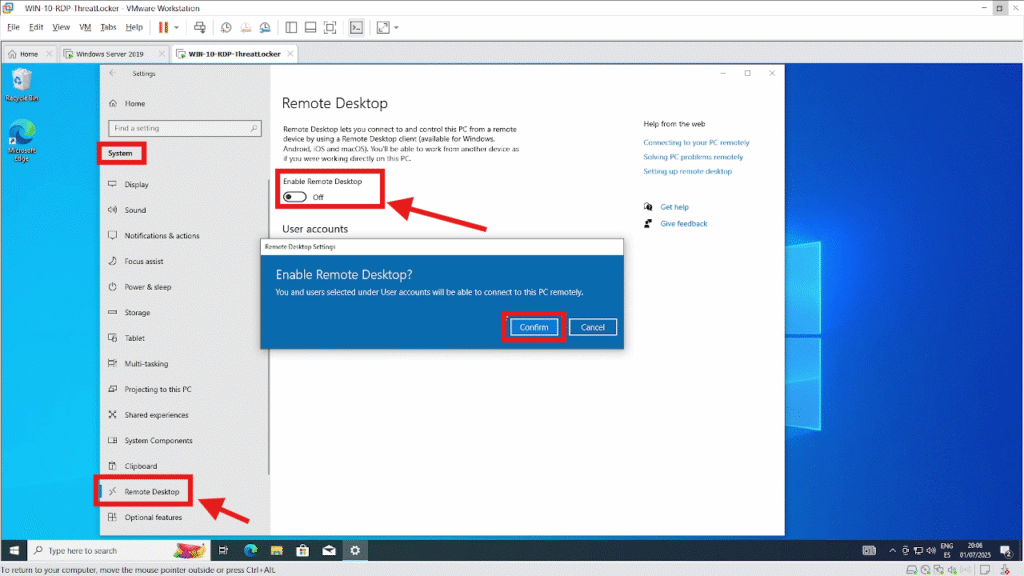Open File Explorer on taskbar
The height and width of the screenshot is (576, 1024).
click(276, 551)
